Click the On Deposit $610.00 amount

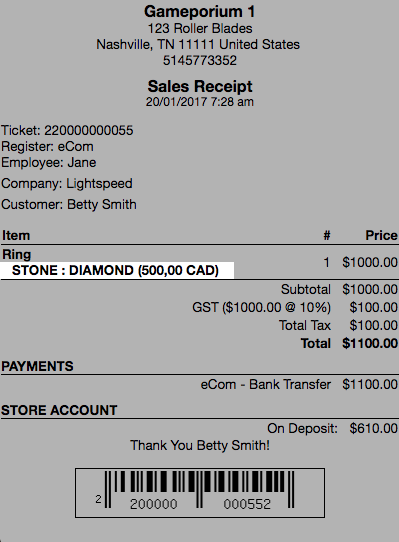coord(373,429)
